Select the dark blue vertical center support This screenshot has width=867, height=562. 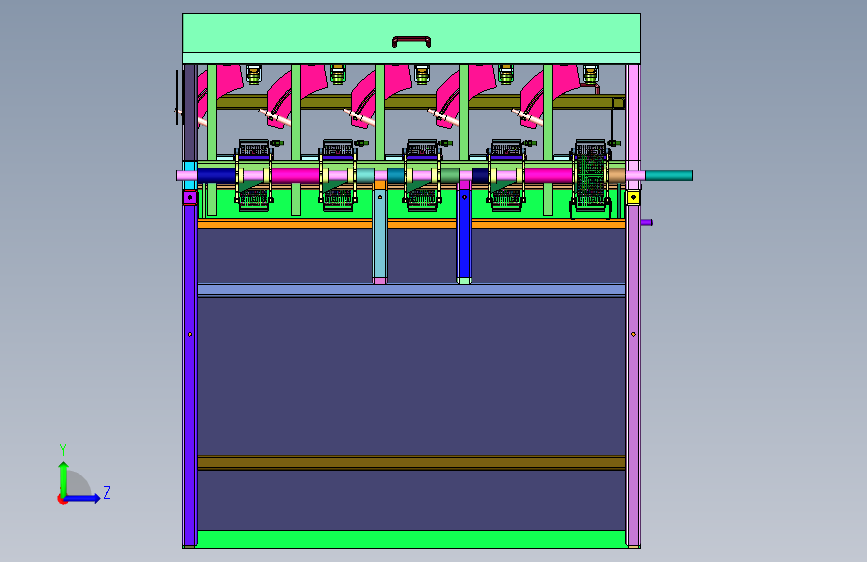(464, 233)
